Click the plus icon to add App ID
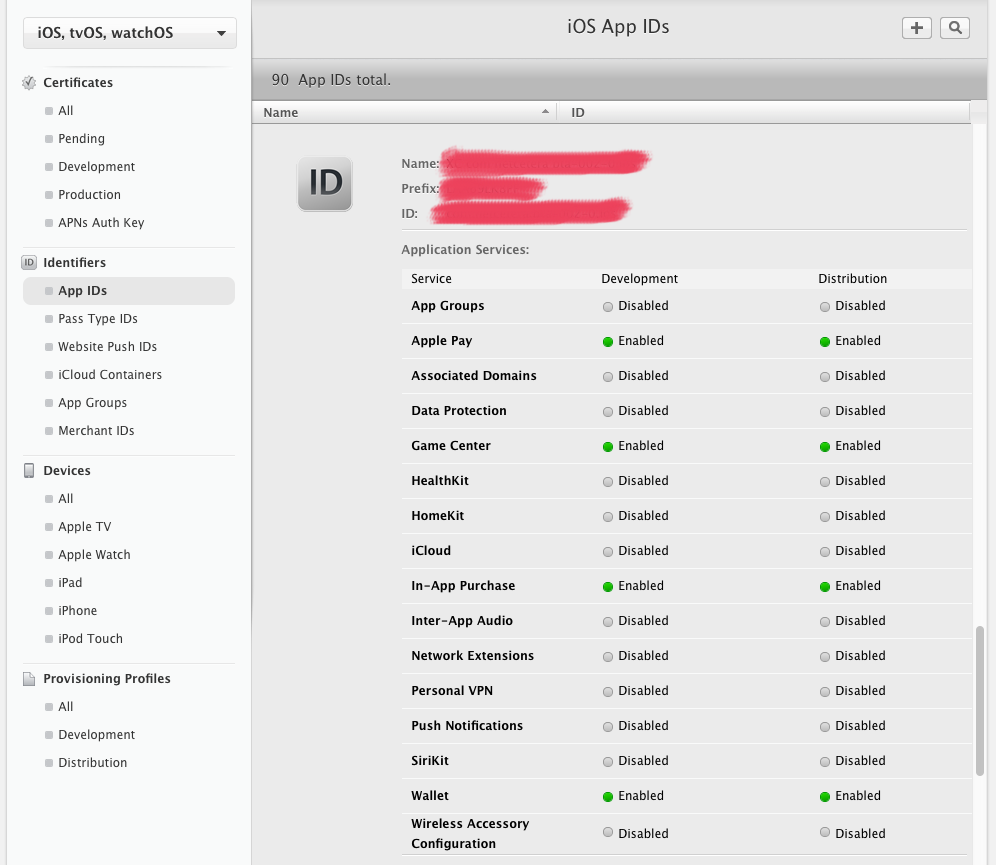The height and width of the screenshot is (865, 996). (916, 28)
